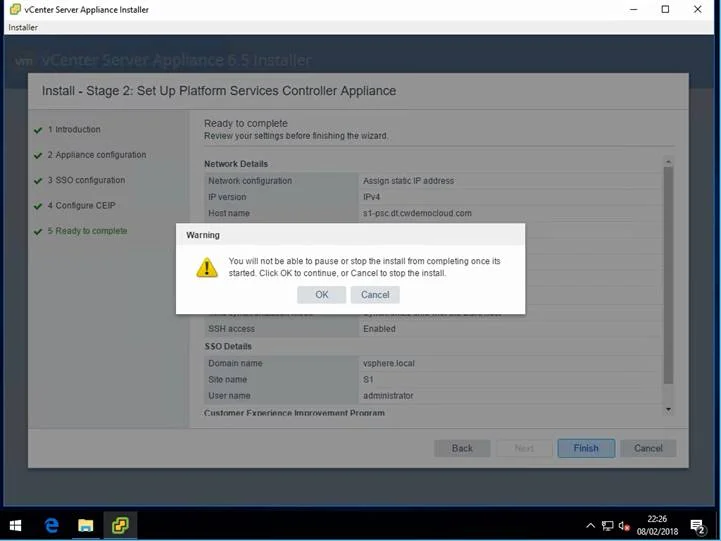Image resolution: width=721 pixels, height=541 pixels.
Task: Click the host name value s1-psc.dt.cwdemocloud.com
Action: coord(417,213)
